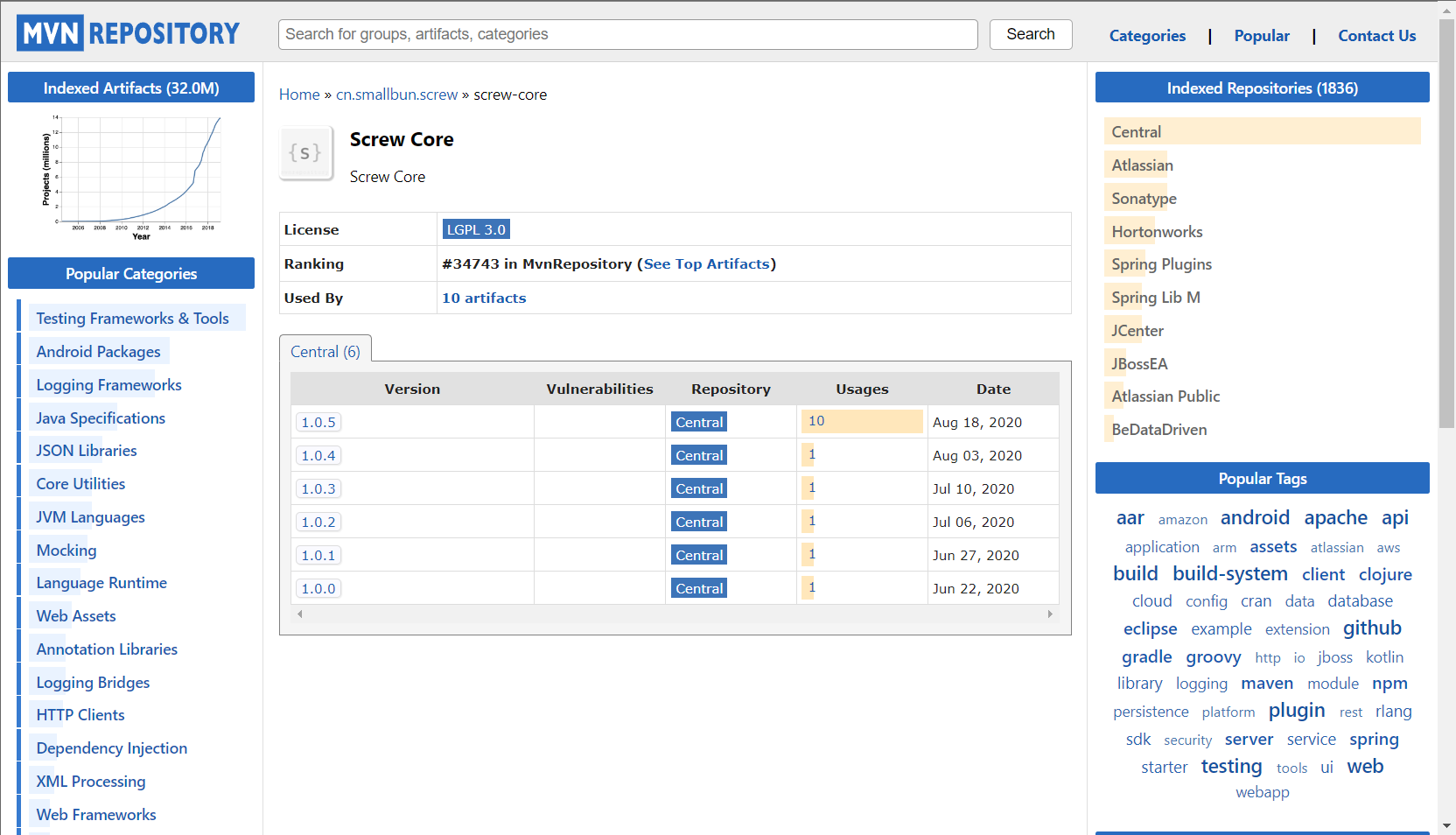
Task: Select the Central (6) tab
Action: tap(325, 351)
